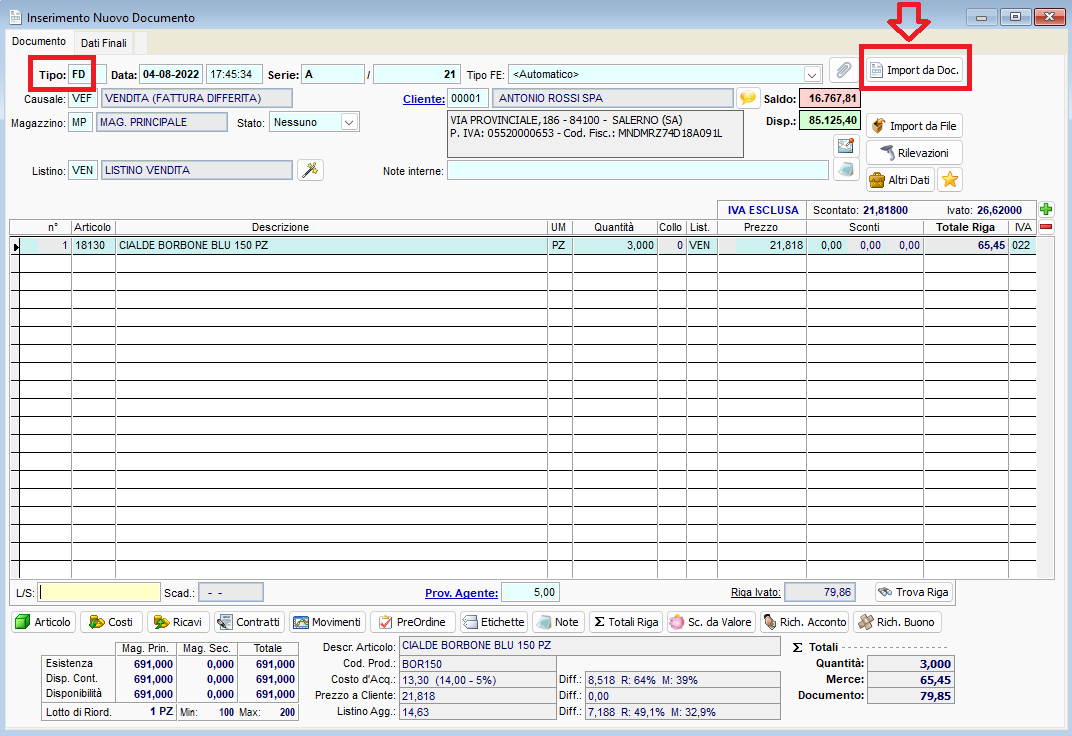Click the paperclip attachment icon
The height and width of the screenshot is (736, 1072).
click(843, 71)
